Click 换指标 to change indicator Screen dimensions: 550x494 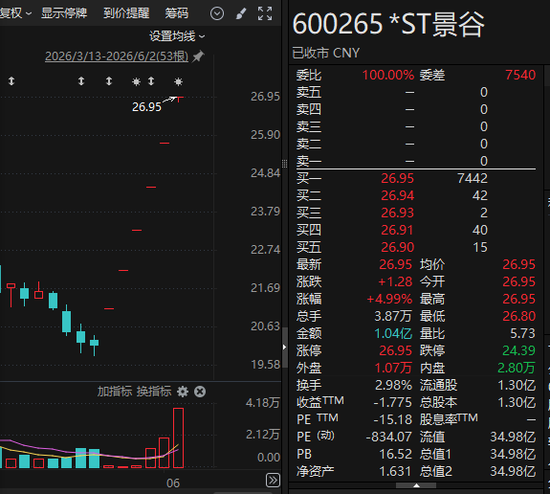[154, 392]
